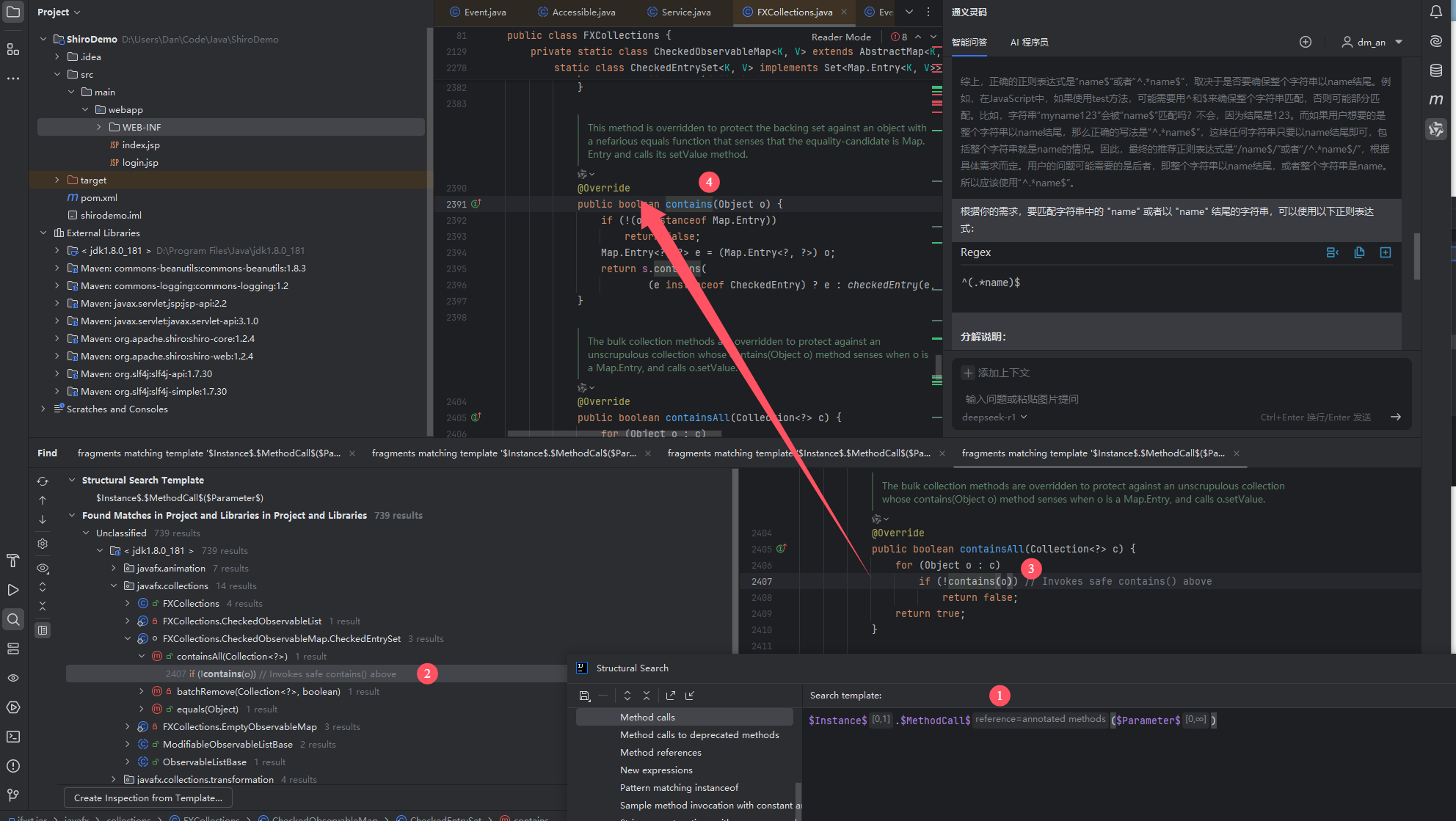Select New expressions template
This screenshot has width=1456, height=821.
point(656,770)
